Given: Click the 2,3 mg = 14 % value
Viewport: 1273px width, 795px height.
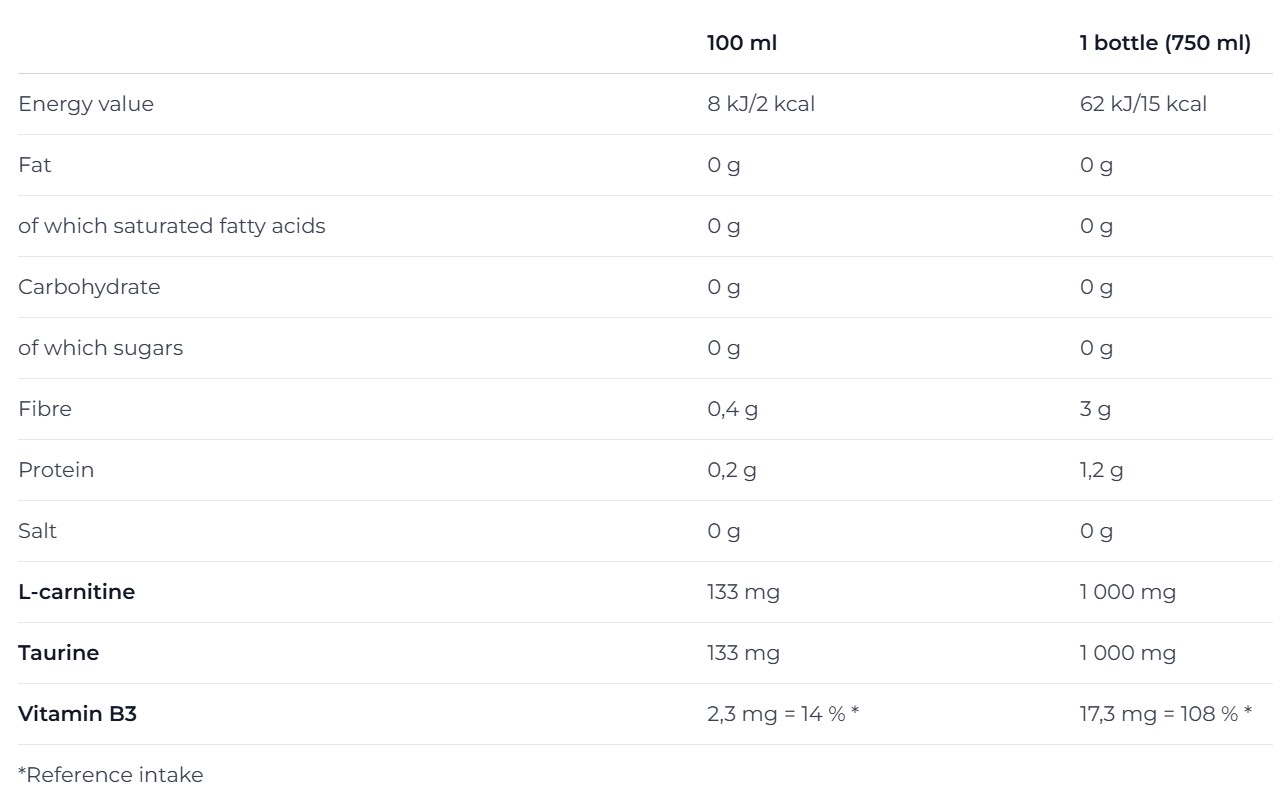Looking at the screenshot, I should pyautogui.click(x=784, y=714).
